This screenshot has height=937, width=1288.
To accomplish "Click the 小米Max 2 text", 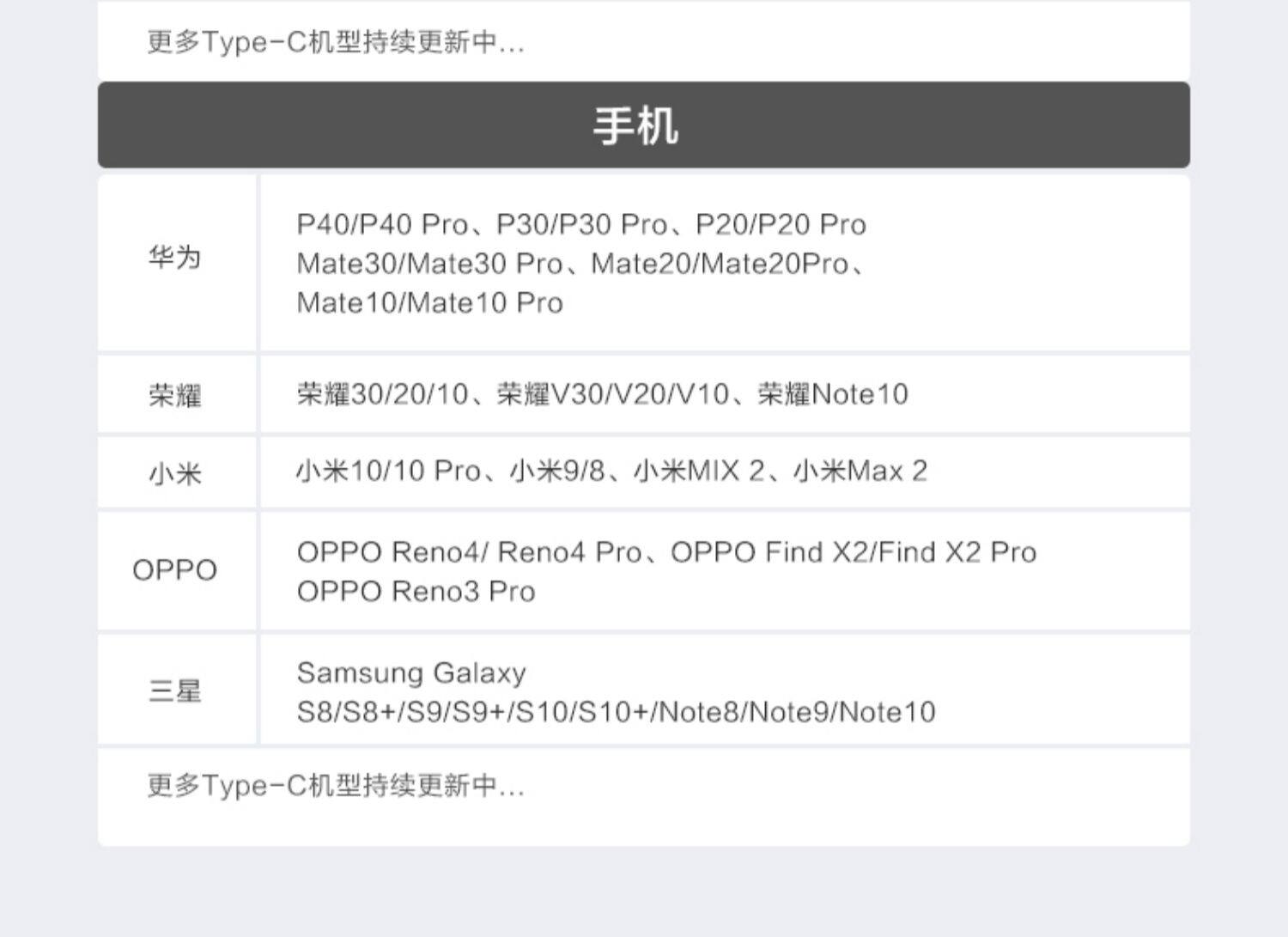I will coord(860,472).
